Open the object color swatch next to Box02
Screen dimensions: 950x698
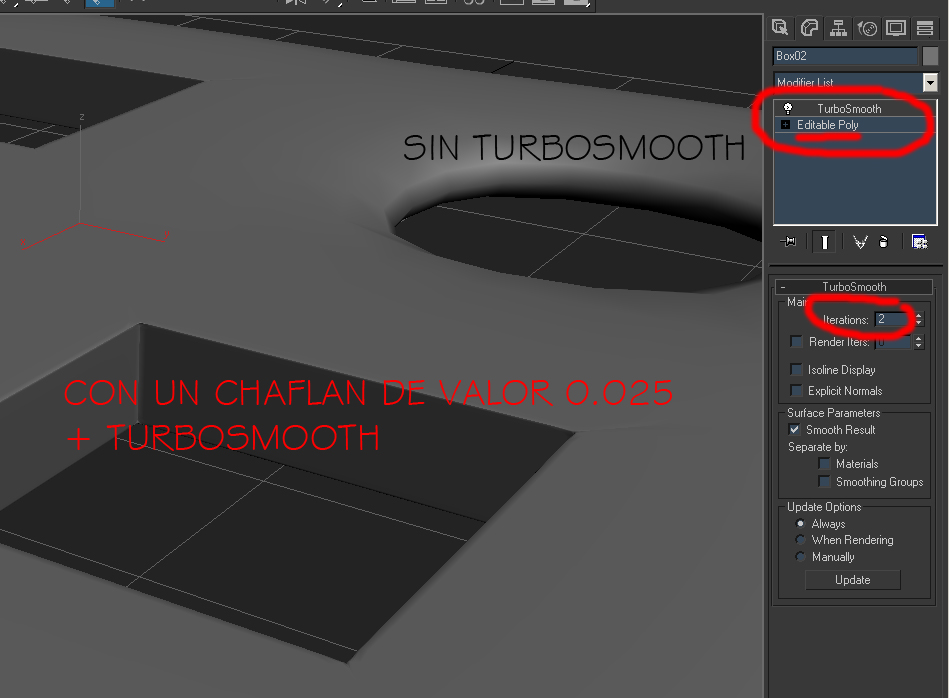coord(930,56)
